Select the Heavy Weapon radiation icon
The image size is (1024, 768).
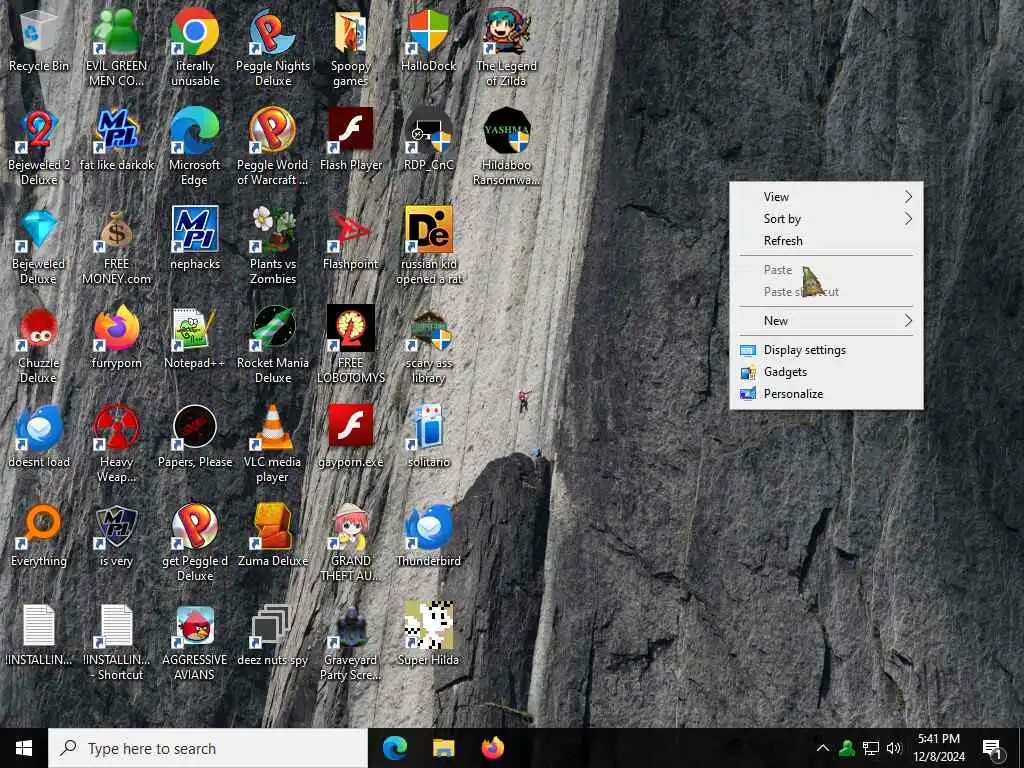[x=116, y=444]
